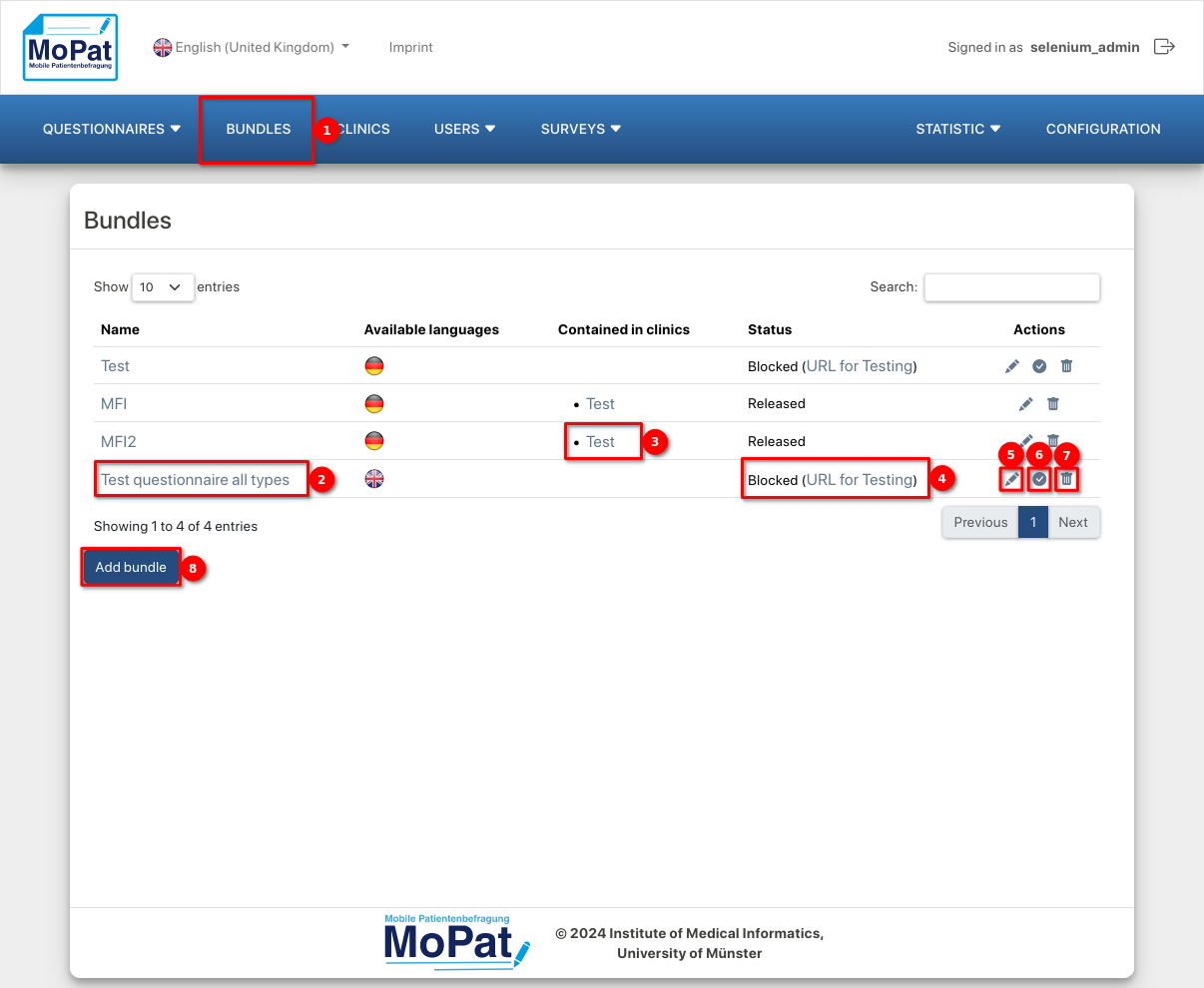This screenshot has height=988, width=1204.
Task: Delete the 'Test questionnaire all types' bundle
Action: 1066,480
